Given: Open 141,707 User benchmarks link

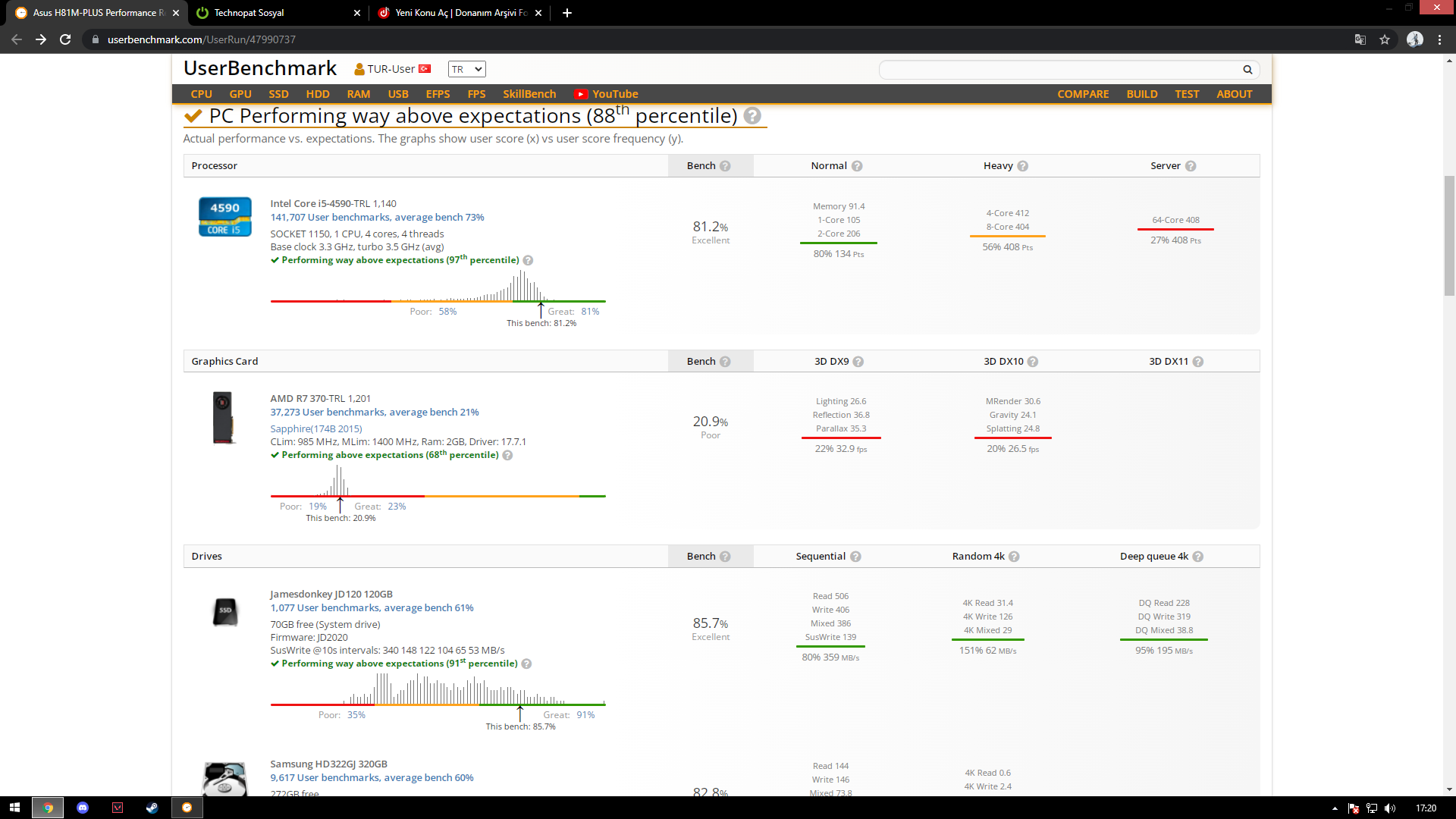Looking at the screenshot, I should (x=377, y=218).
